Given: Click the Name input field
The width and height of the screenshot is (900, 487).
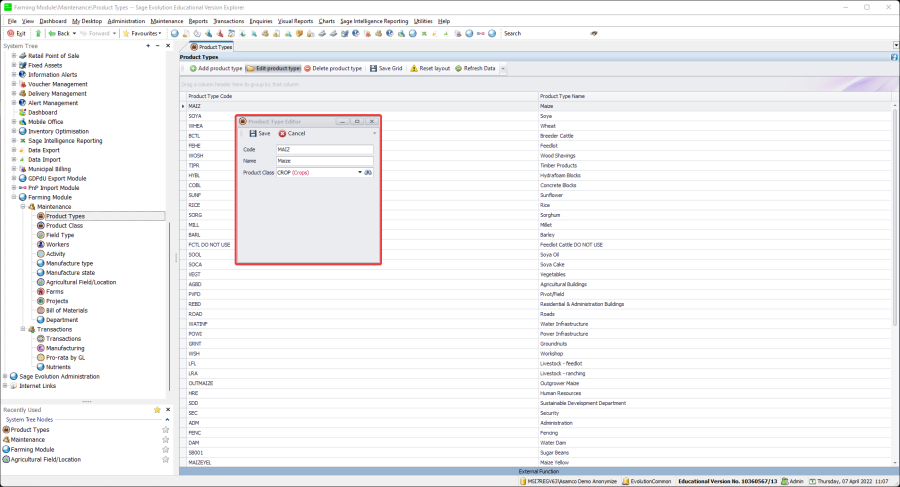Looking at the screenshot, I should 324,161.
